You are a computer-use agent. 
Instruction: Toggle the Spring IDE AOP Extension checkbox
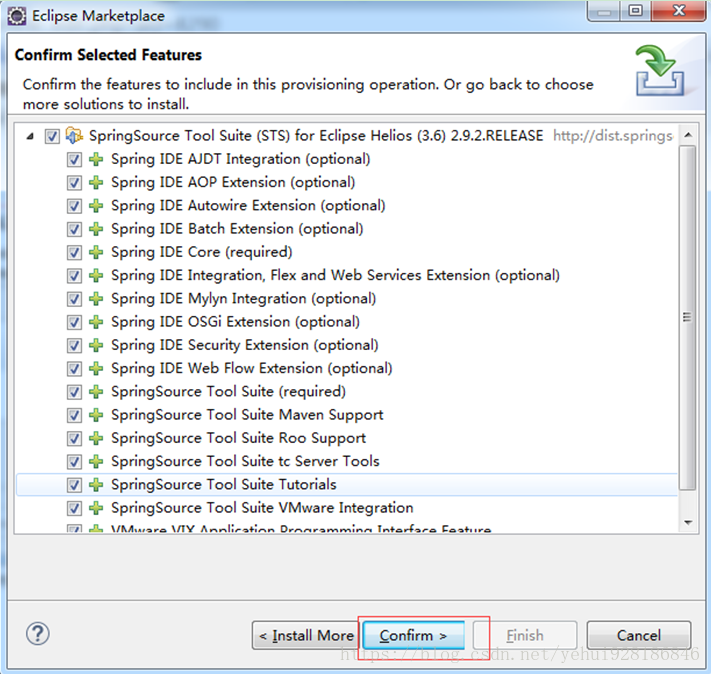(x=74, y=183)
